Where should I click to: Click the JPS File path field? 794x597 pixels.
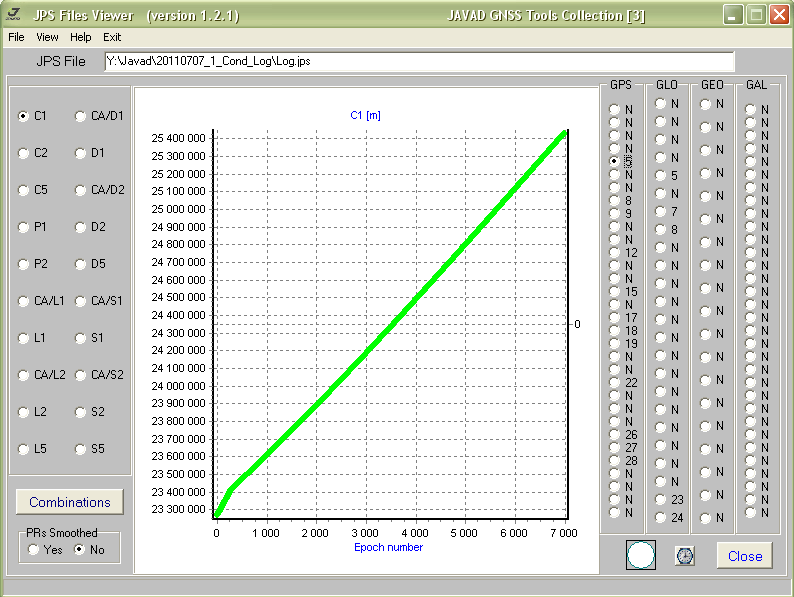(419, 61)
